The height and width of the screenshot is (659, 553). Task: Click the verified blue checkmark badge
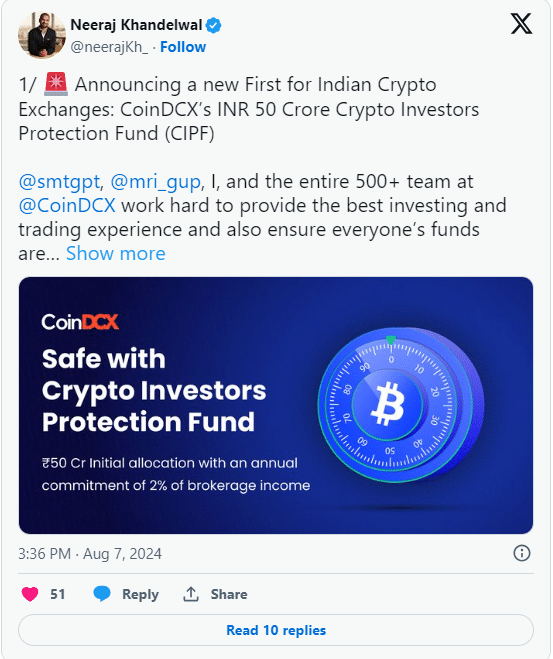point(213,25)
